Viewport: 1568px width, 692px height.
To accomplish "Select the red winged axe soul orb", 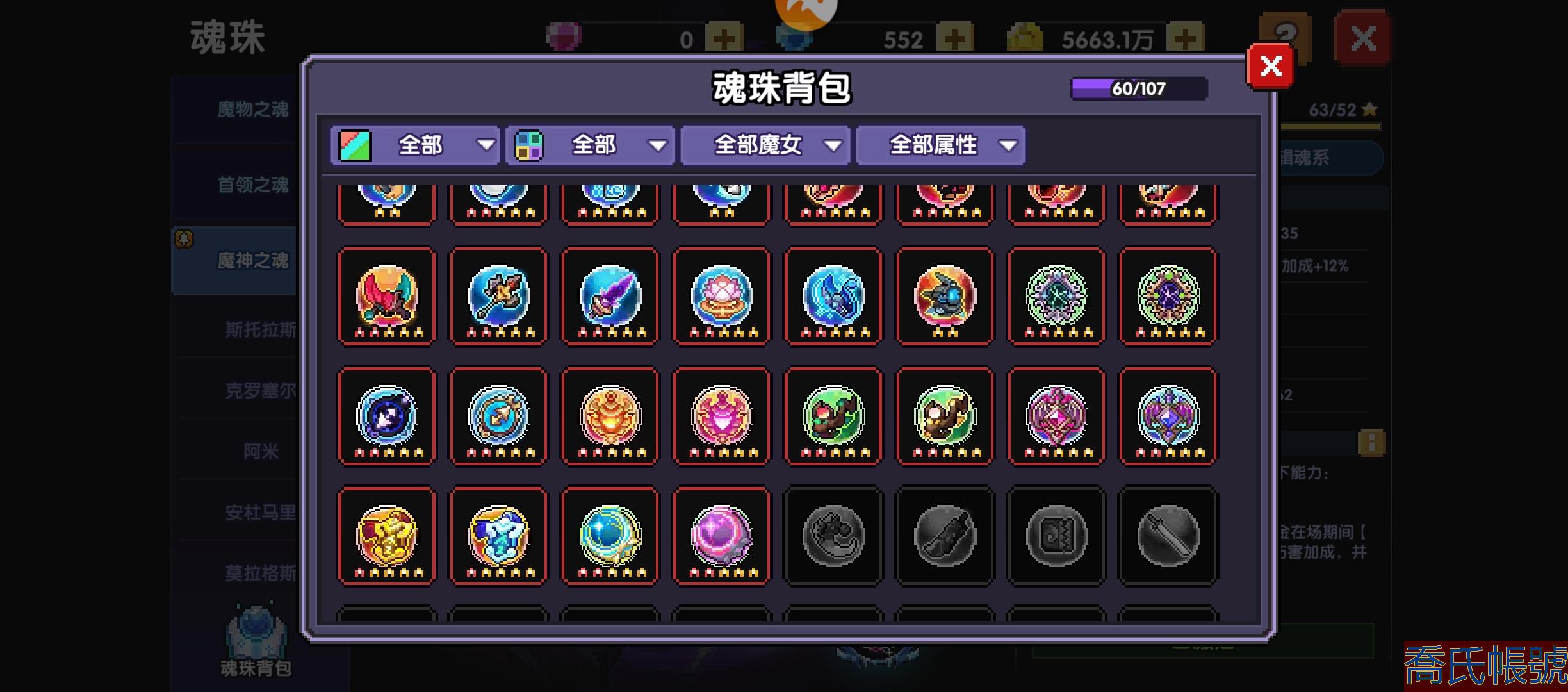I will tap(387, 297).
